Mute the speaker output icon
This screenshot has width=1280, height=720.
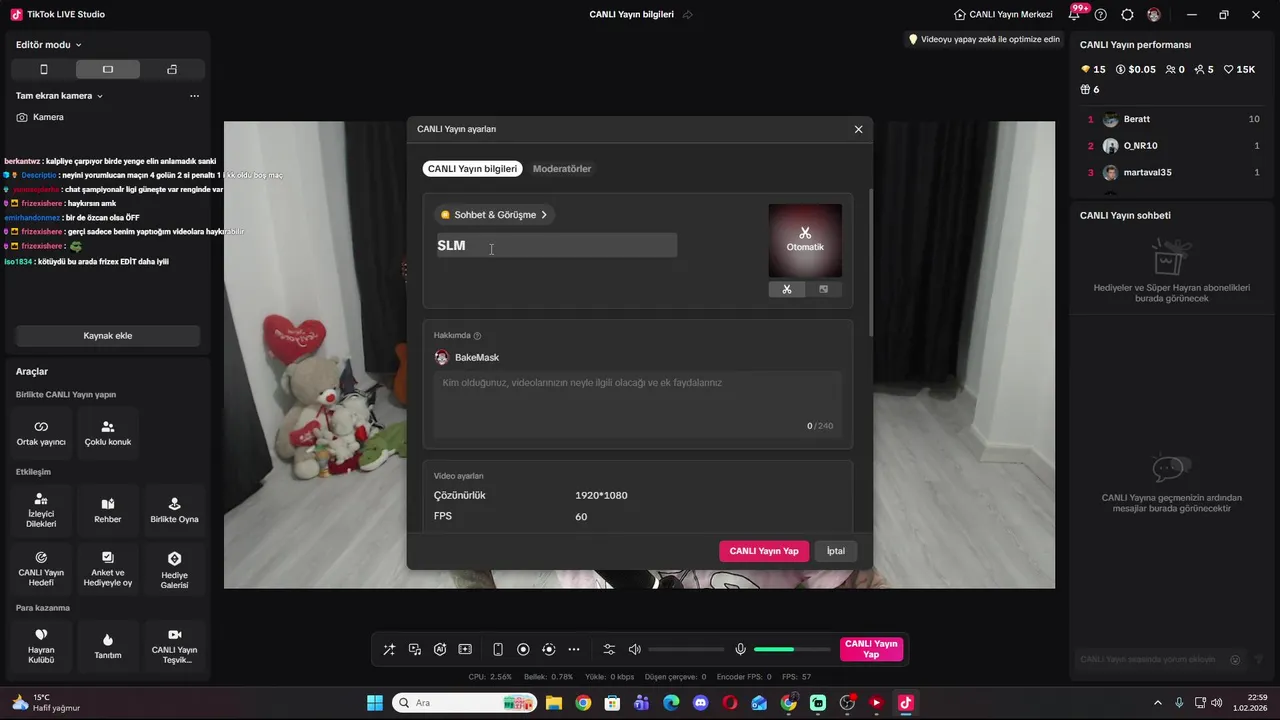point(634,649)
